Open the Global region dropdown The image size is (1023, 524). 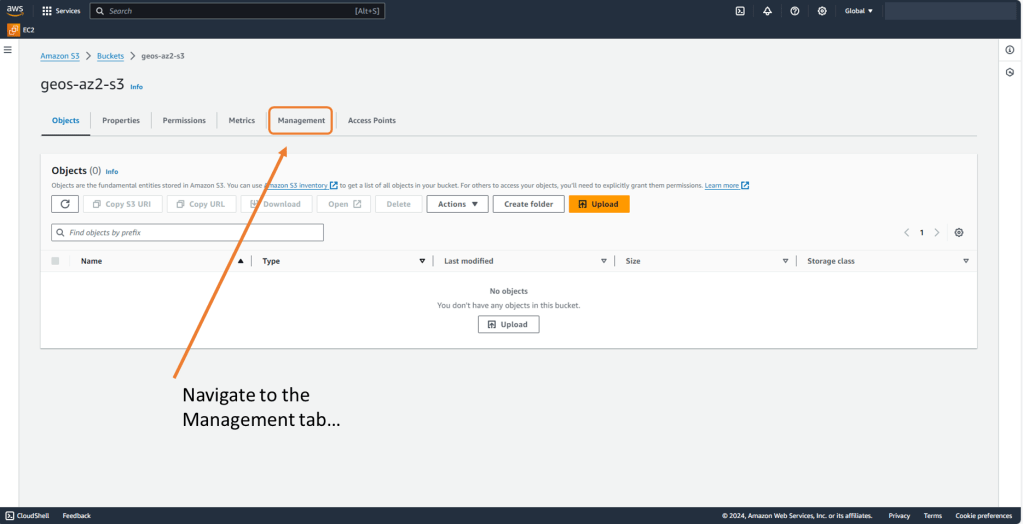(x=858, y=11)
